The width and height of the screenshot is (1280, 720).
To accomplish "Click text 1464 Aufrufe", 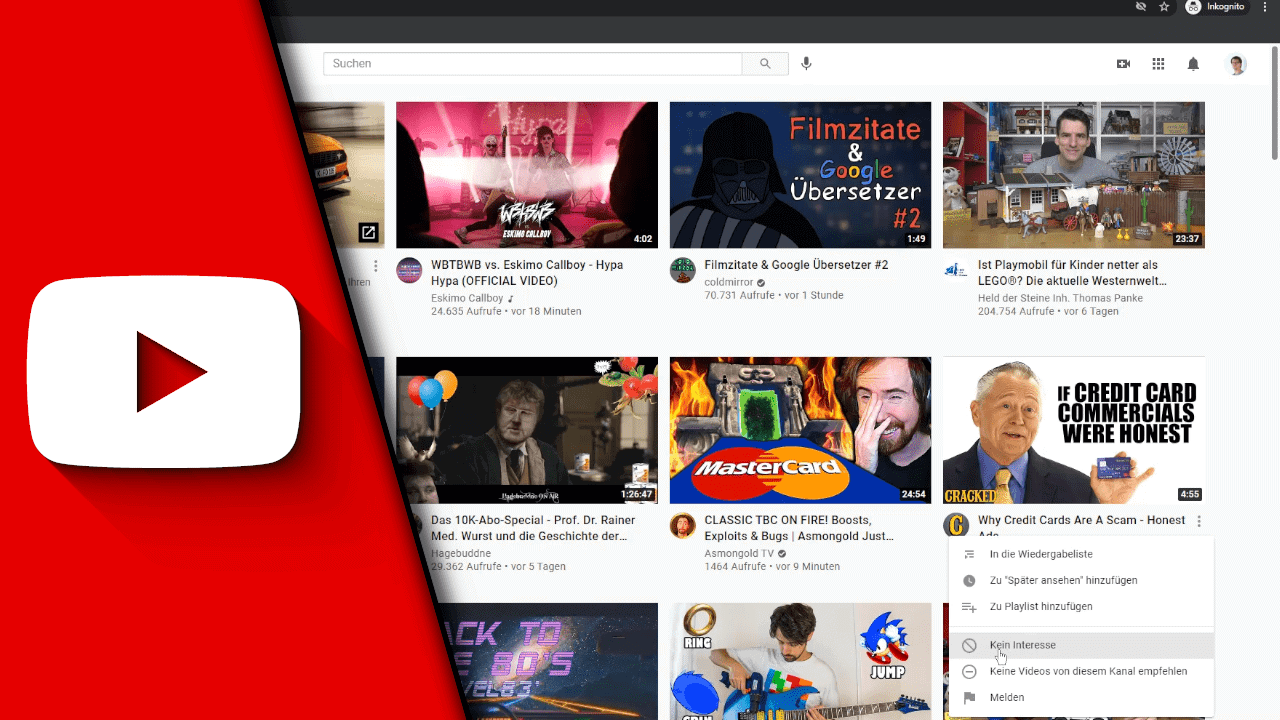I will (736, 566).
